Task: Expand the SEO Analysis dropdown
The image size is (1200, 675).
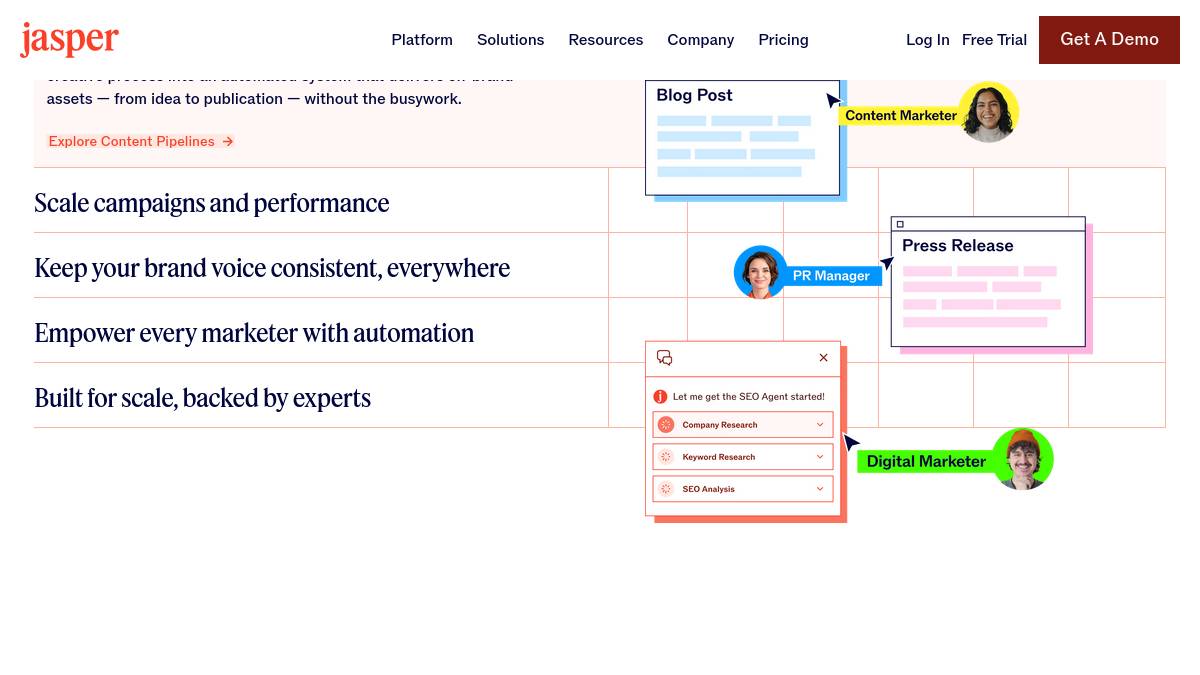Action: (x=820, y=489)
